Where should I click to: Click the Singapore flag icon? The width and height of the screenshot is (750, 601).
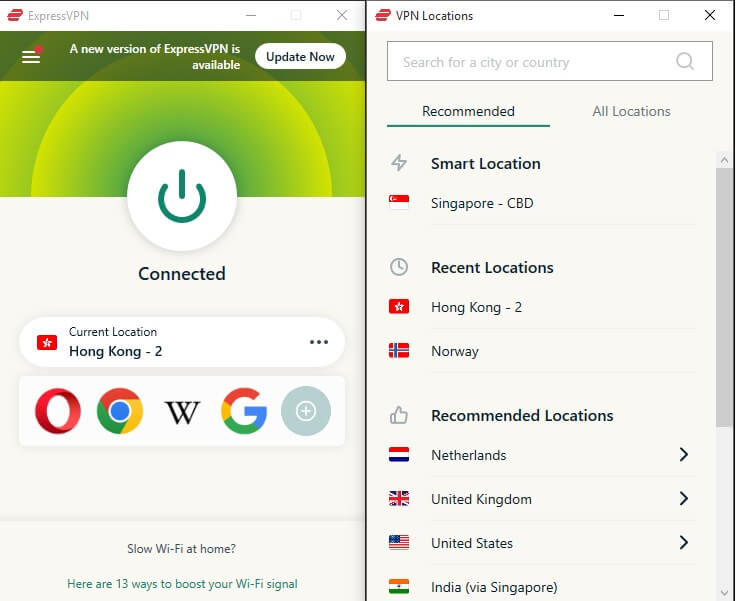399,202
